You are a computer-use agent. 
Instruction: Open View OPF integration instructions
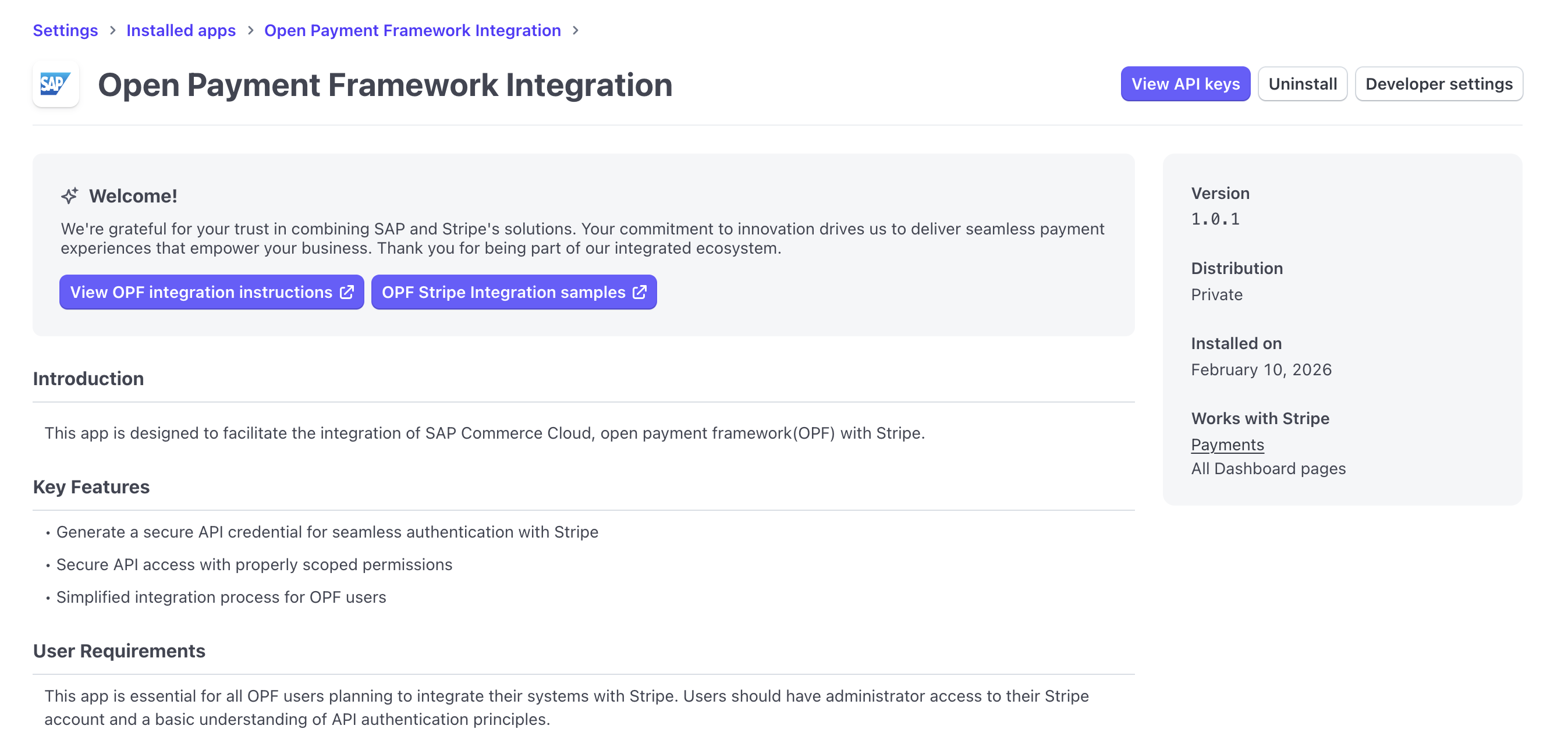tap(212, 292)
